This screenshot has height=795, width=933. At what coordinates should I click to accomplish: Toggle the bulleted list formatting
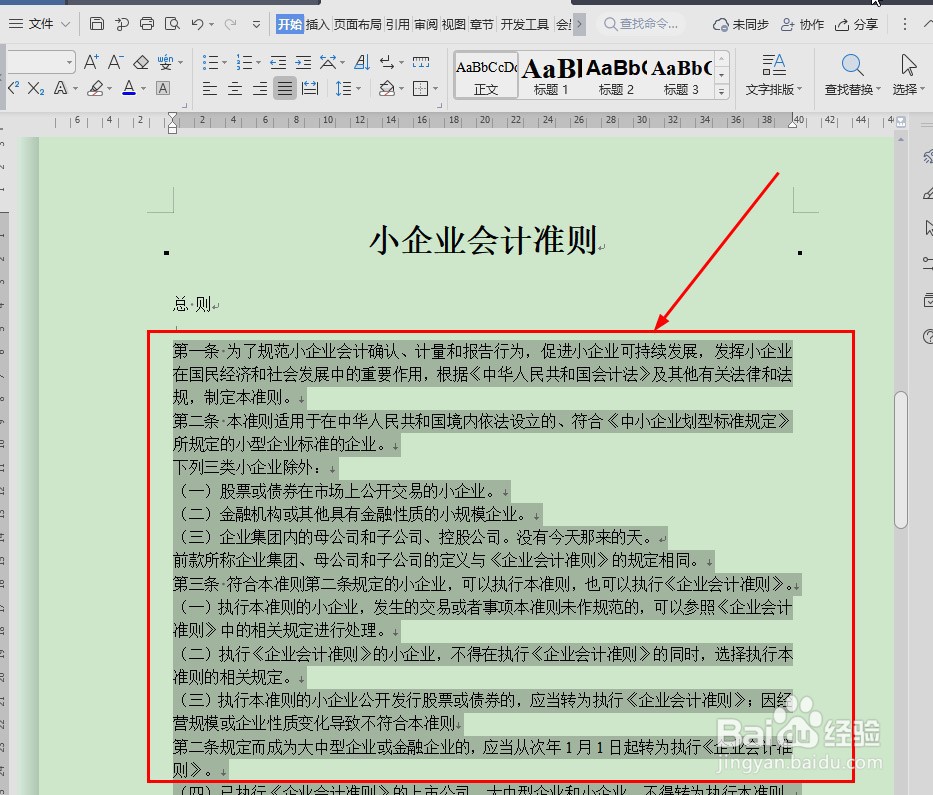211,62
